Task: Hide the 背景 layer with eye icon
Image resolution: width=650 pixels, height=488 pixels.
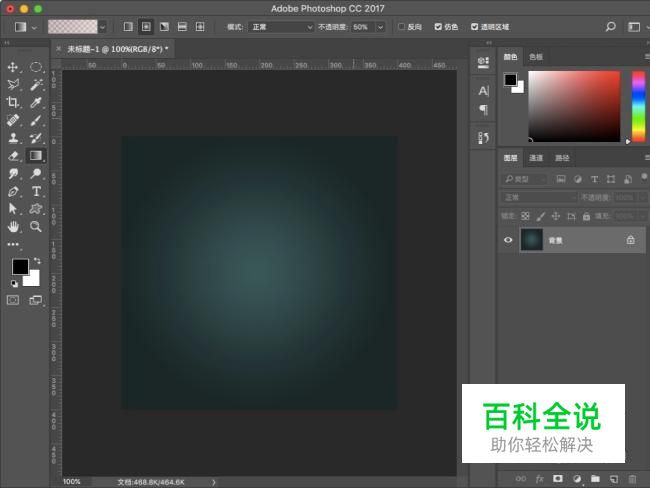Action: 508,240
